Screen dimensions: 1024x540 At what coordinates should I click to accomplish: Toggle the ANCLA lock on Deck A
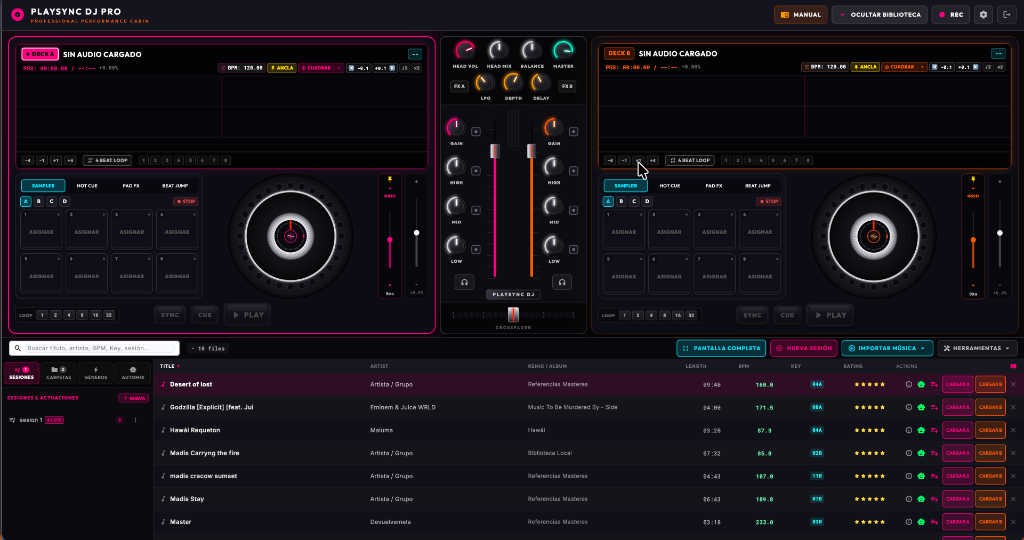point(282,68)
